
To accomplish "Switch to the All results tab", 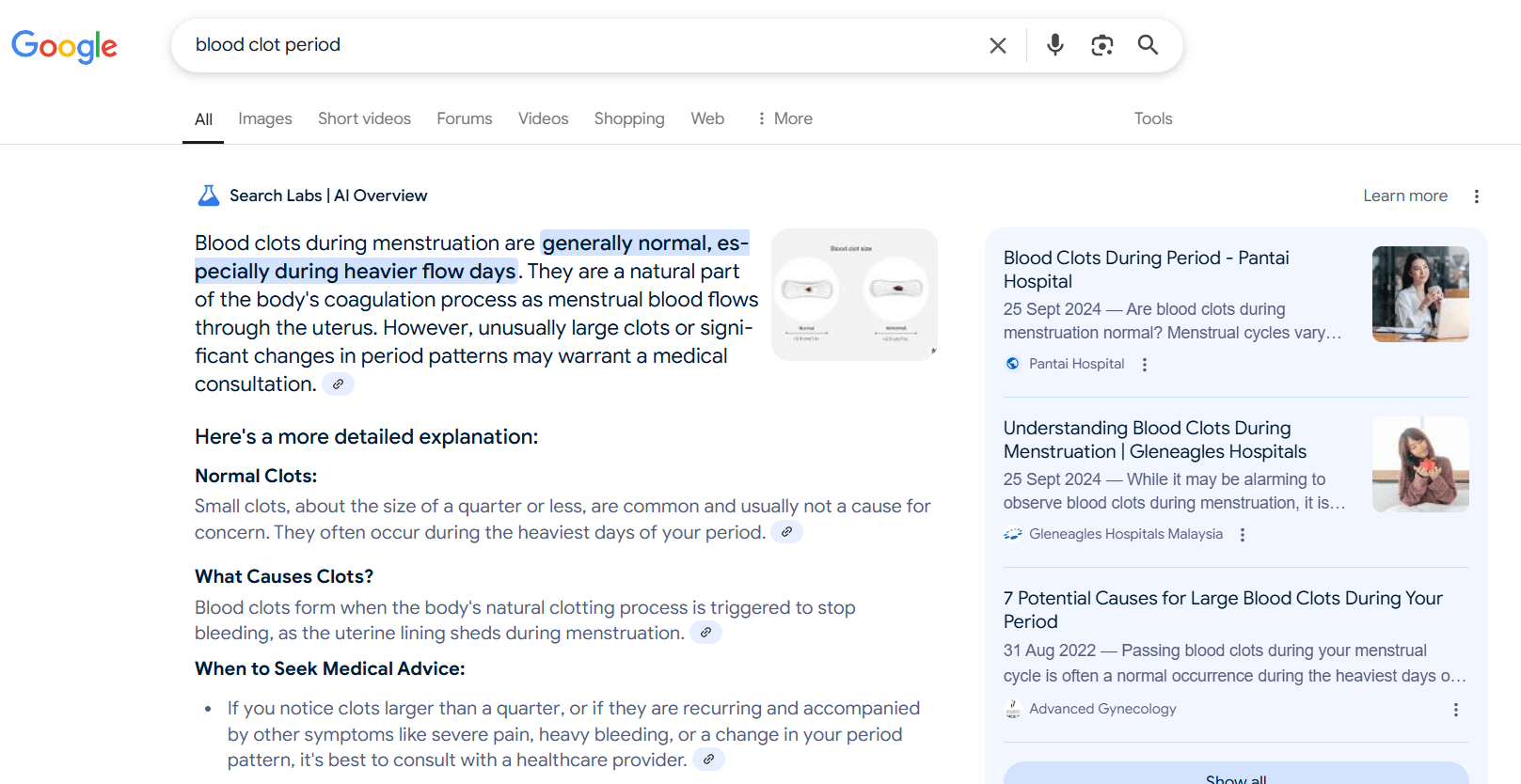I will click(x=203, y=119).
